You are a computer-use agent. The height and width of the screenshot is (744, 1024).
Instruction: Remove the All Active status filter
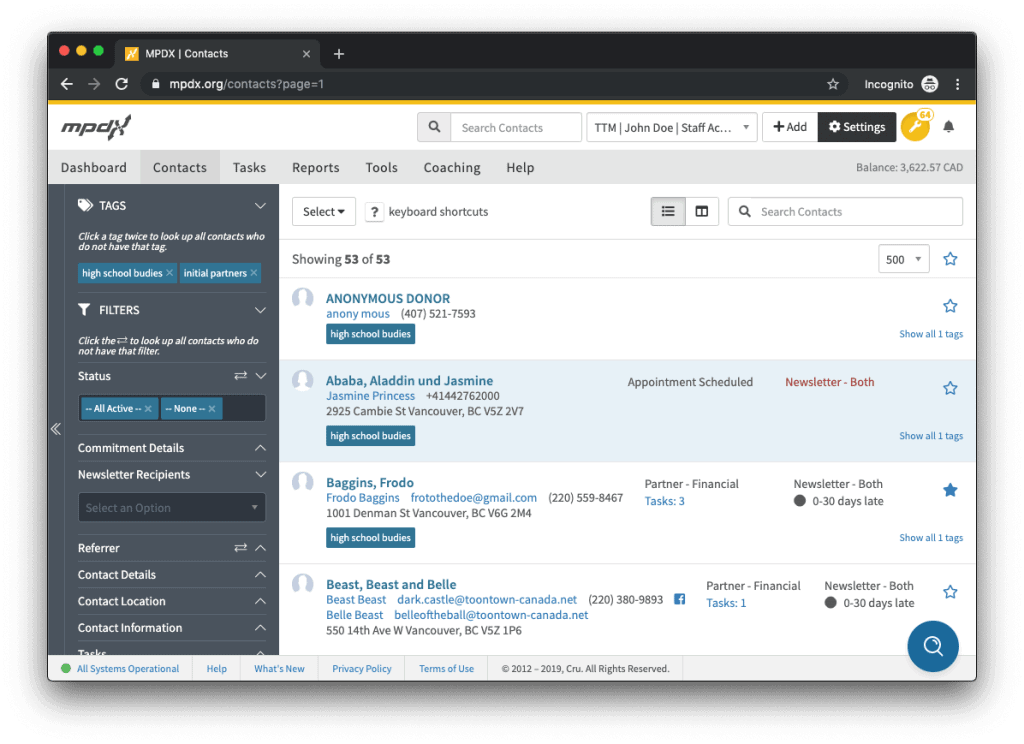click(148, 408)
